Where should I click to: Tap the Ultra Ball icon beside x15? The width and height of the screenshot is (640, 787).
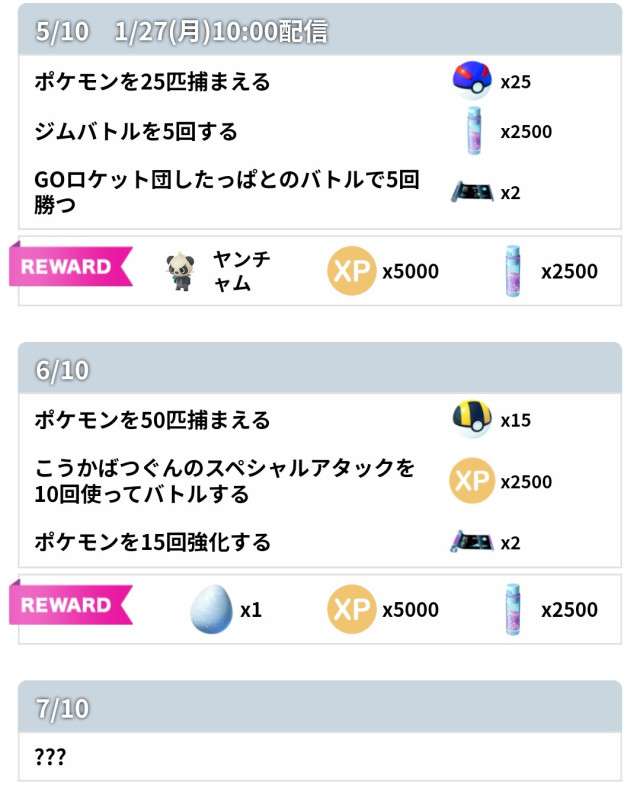click(472, 420)
